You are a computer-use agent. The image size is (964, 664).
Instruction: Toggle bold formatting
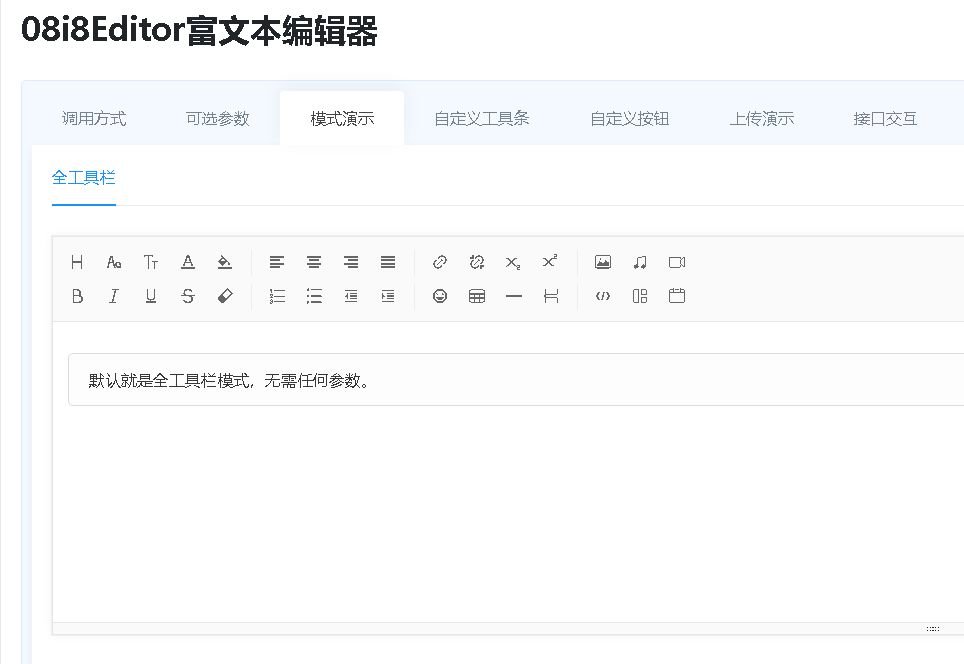(x=77, y=296)
